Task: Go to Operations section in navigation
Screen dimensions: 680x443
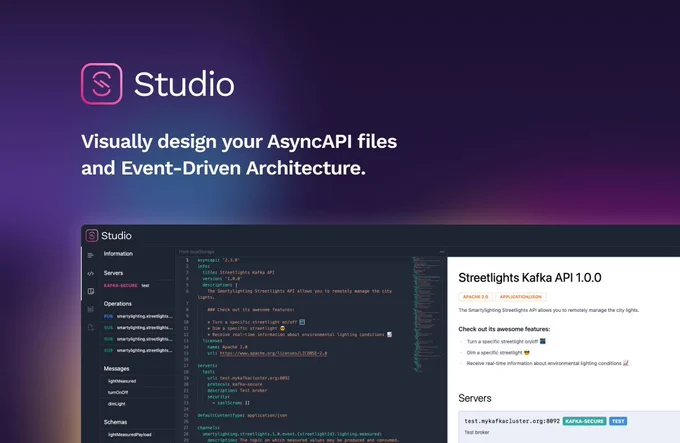Action: (x=118, y=303)
